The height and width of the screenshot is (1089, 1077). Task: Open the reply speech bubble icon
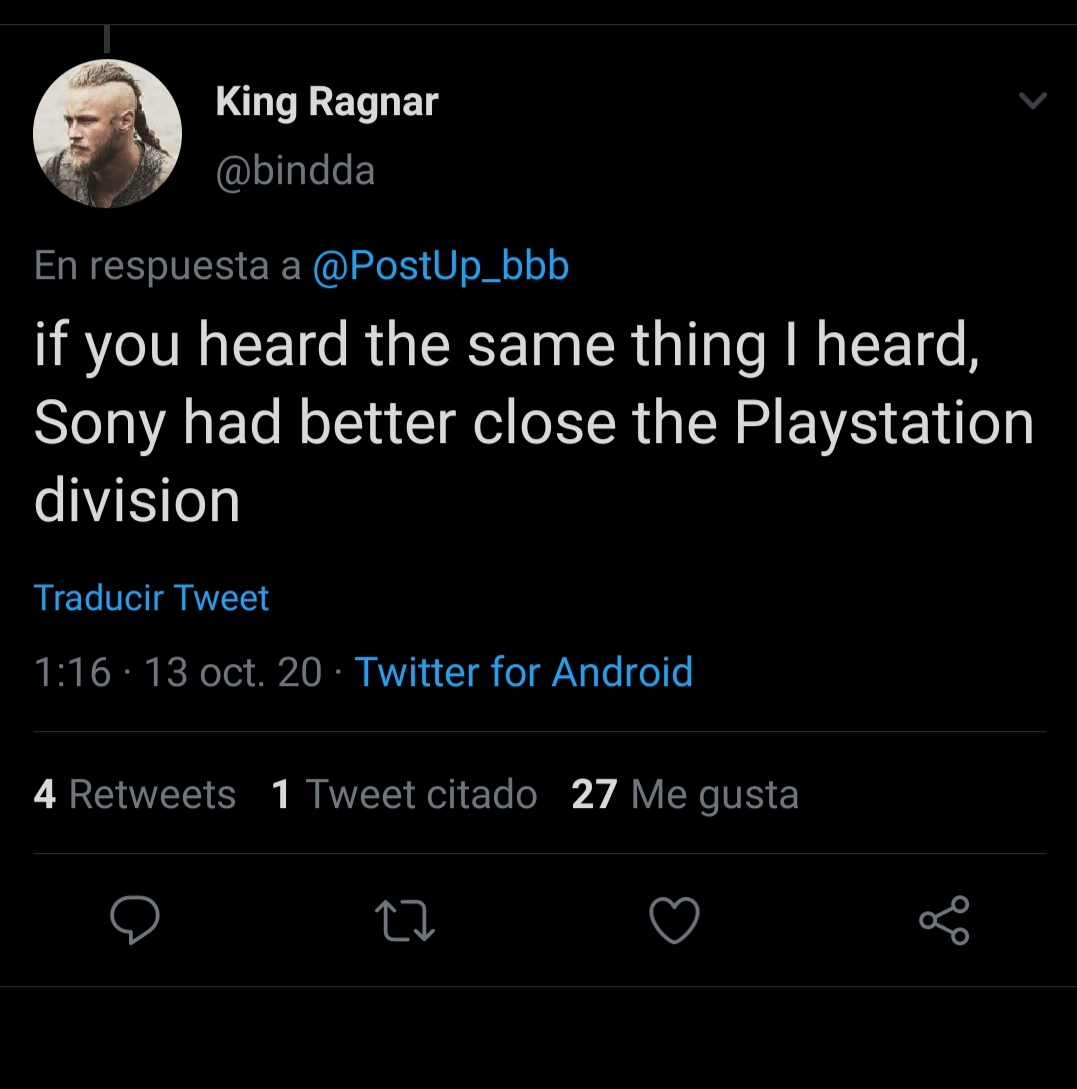[135, 920]
